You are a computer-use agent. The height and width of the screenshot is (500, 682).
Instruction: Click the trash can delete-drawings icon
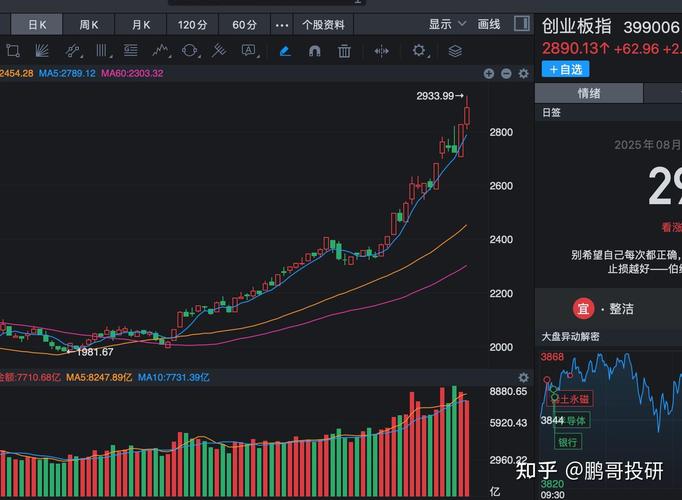point(344,50)
